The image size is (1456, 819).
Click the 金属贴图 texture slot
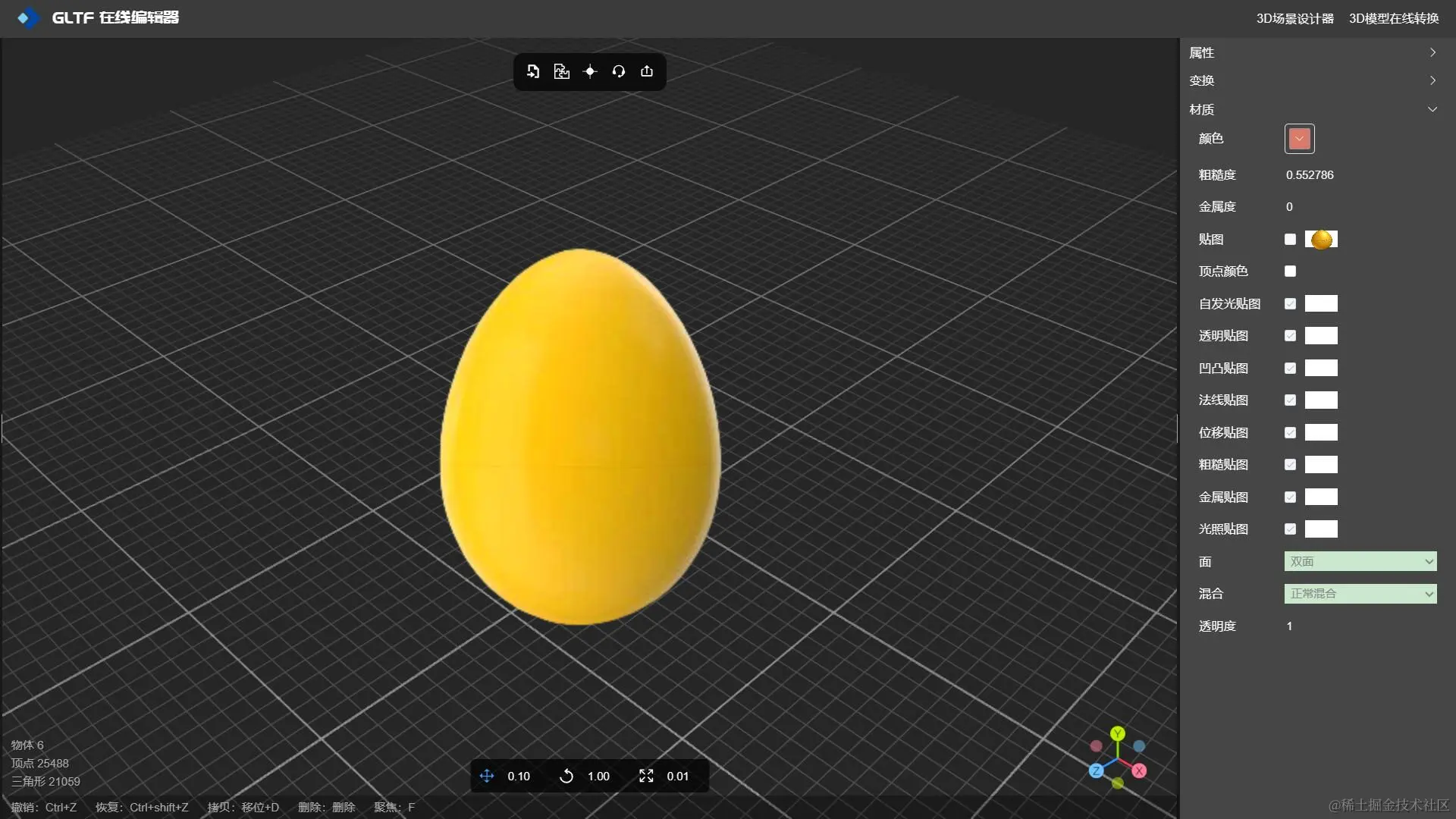pyautogui.click(x=1321, y=497)
